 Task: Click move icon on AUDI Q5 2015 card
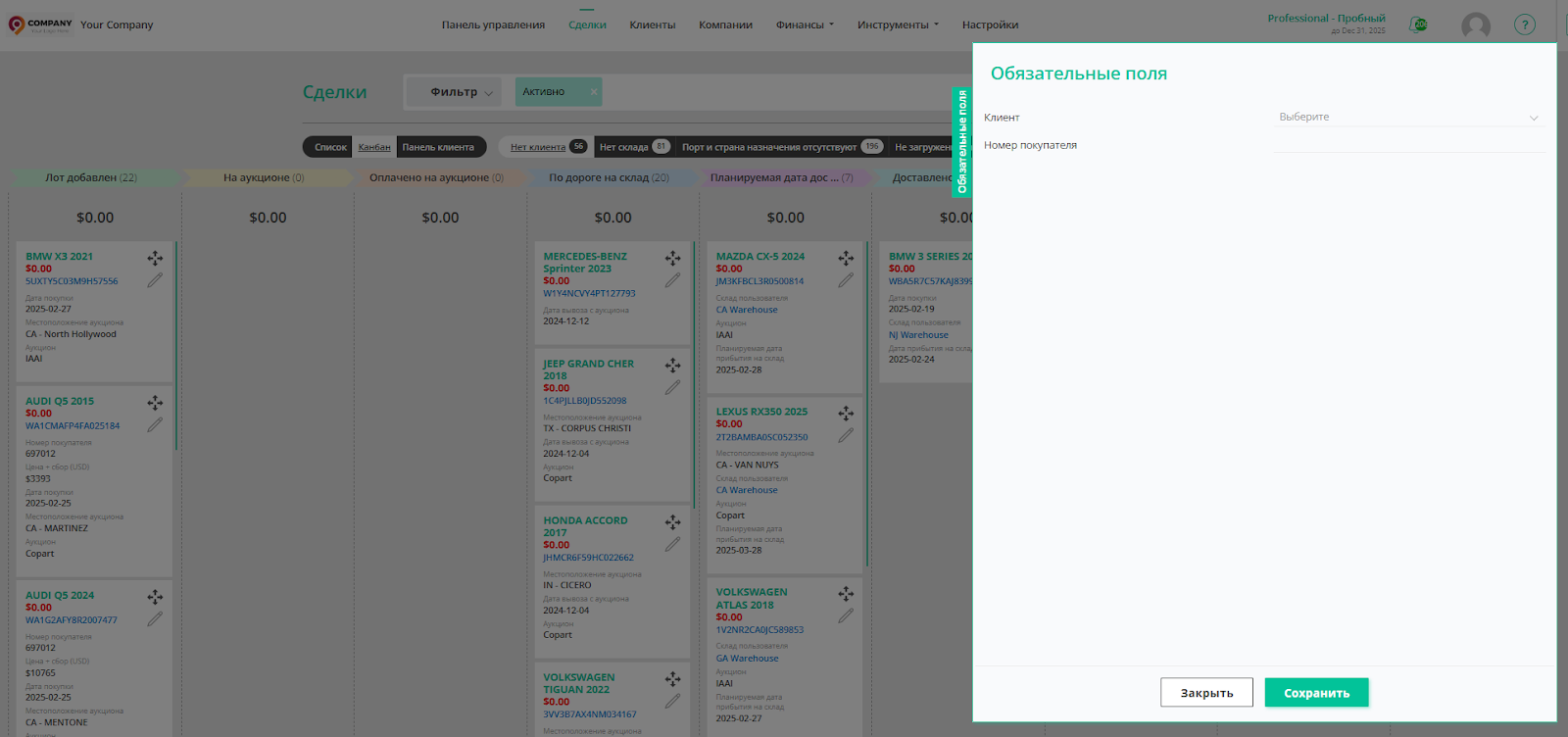click(155, 403)
